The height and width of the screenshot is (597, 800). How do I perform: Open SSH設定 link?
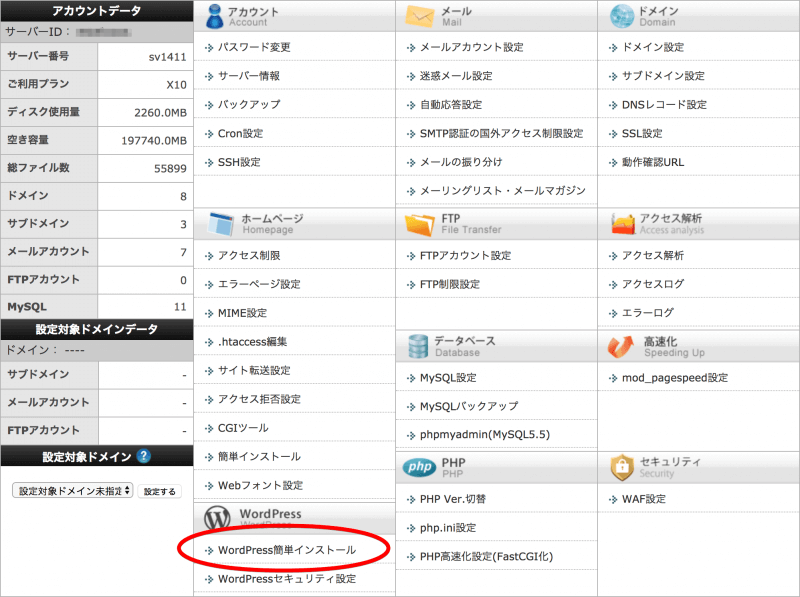[x=239, y=162]
